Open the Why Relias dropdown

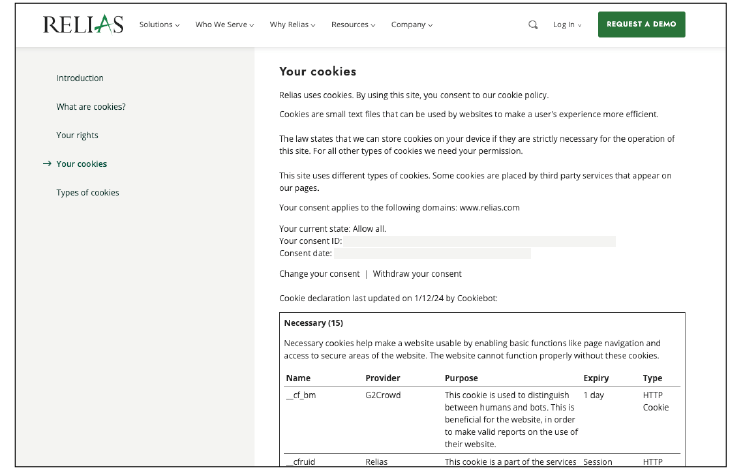point(292,25)
